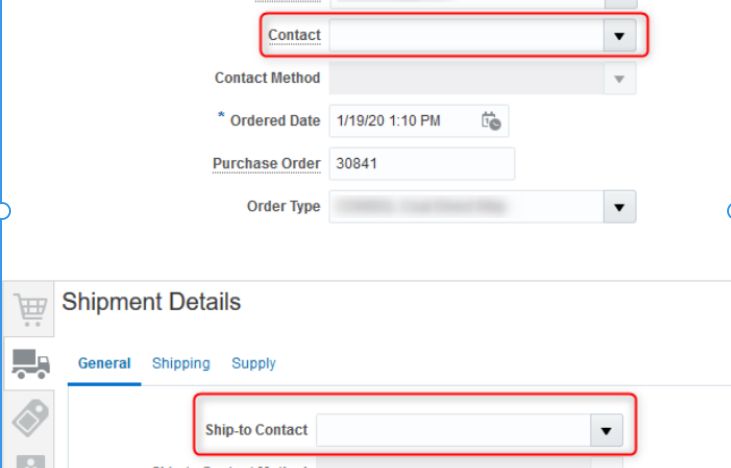Expand the Contact dropdown arrow
731x468 pixels.
pos(620,36)
